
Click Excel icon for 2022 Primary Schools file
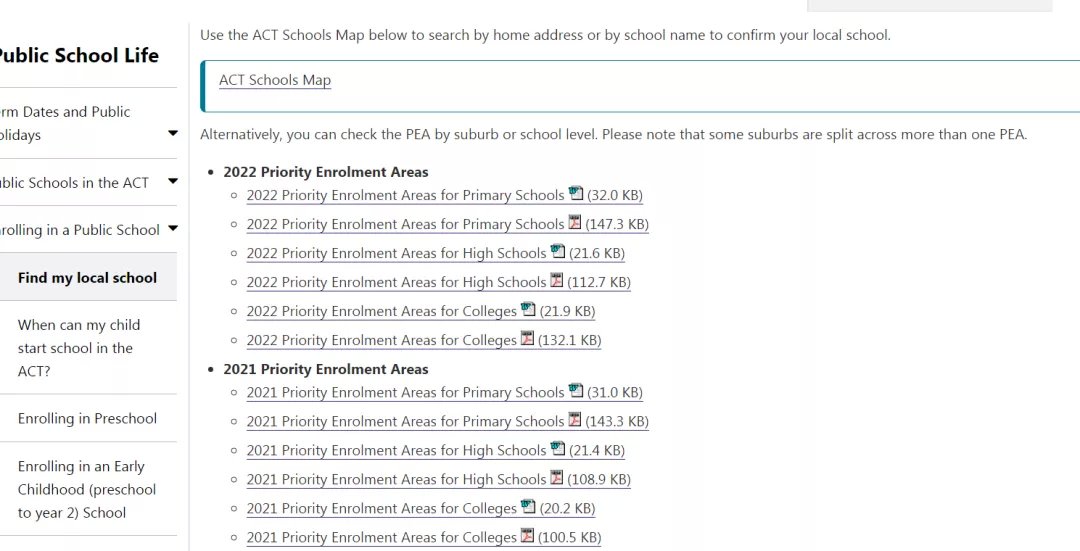(x=575, y=194)
